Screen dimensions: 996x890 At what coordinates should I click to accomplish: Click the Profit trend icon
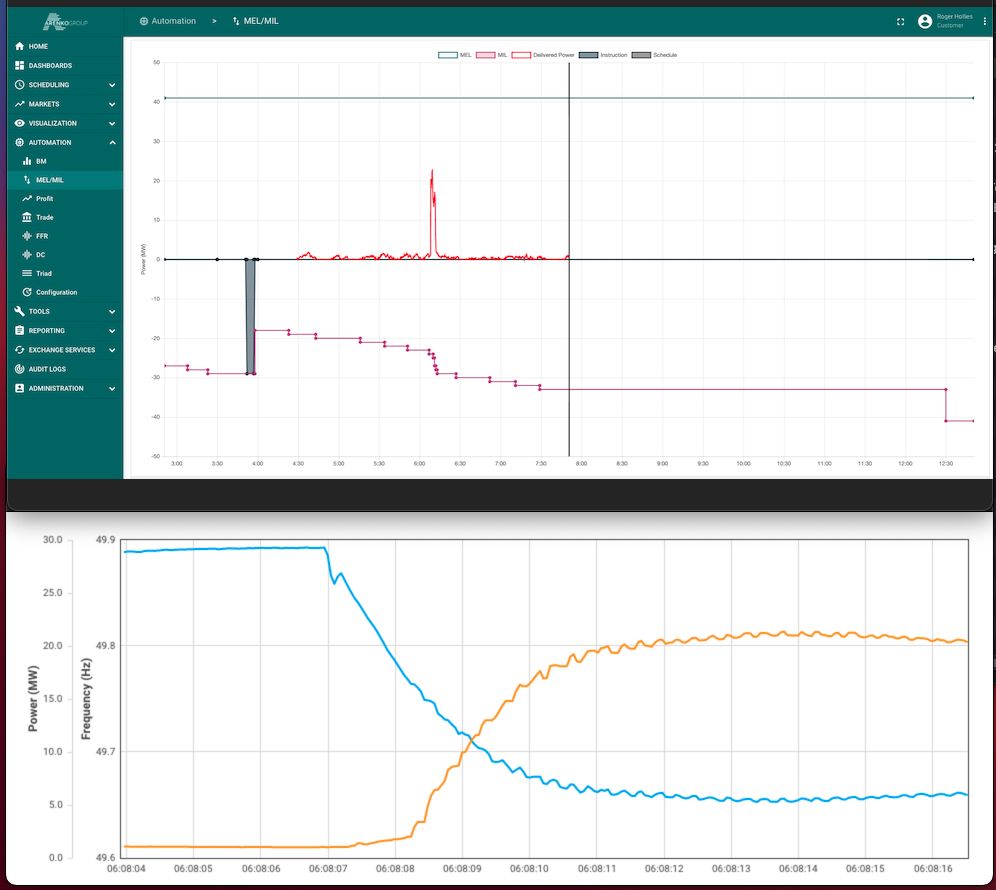(x=27, y=199)
